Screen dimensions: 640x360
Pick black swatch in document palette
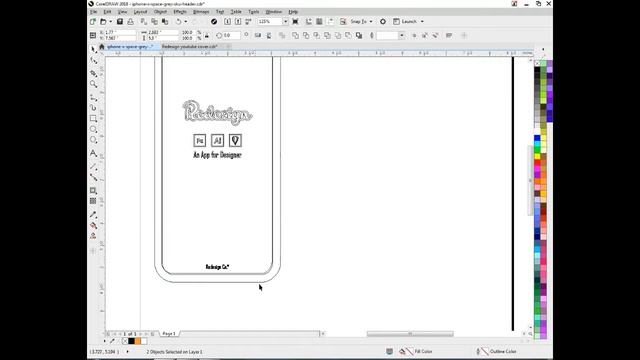coord(131,341)
